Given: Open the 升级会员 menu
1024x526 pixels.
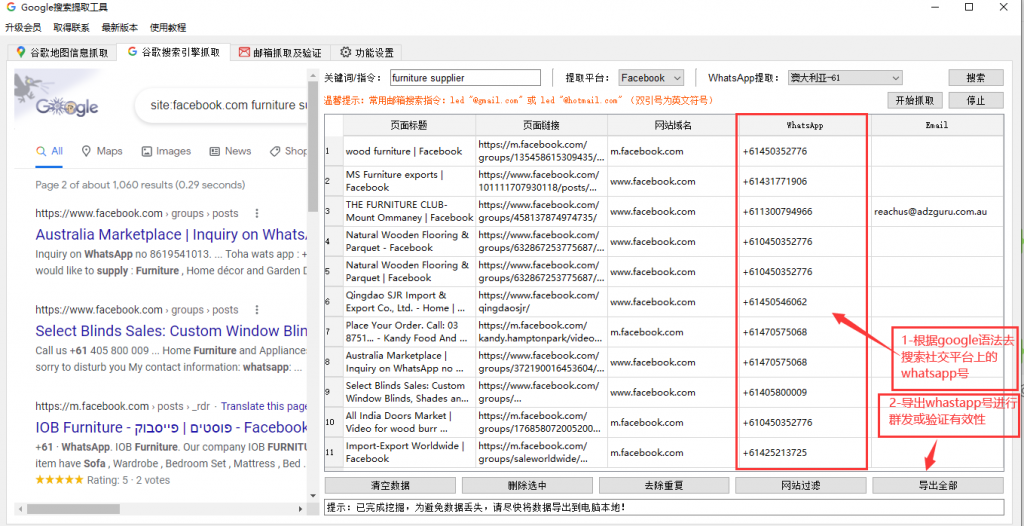Looking at the screenshot, I should 23,27.
